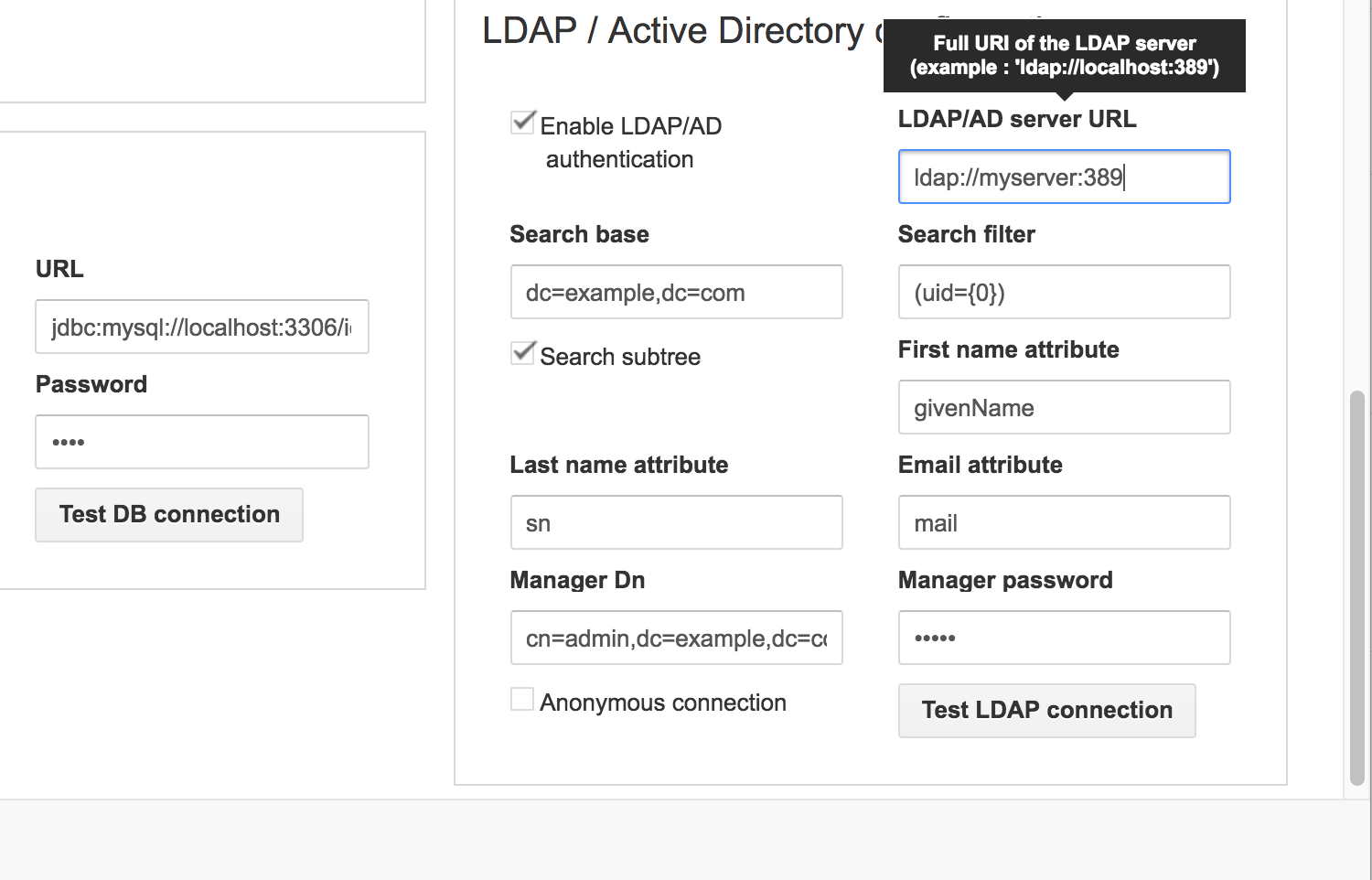Screen dimensions: 1372x880
Task: Click the Test DB connection button
Action: [x=168, y=514]
